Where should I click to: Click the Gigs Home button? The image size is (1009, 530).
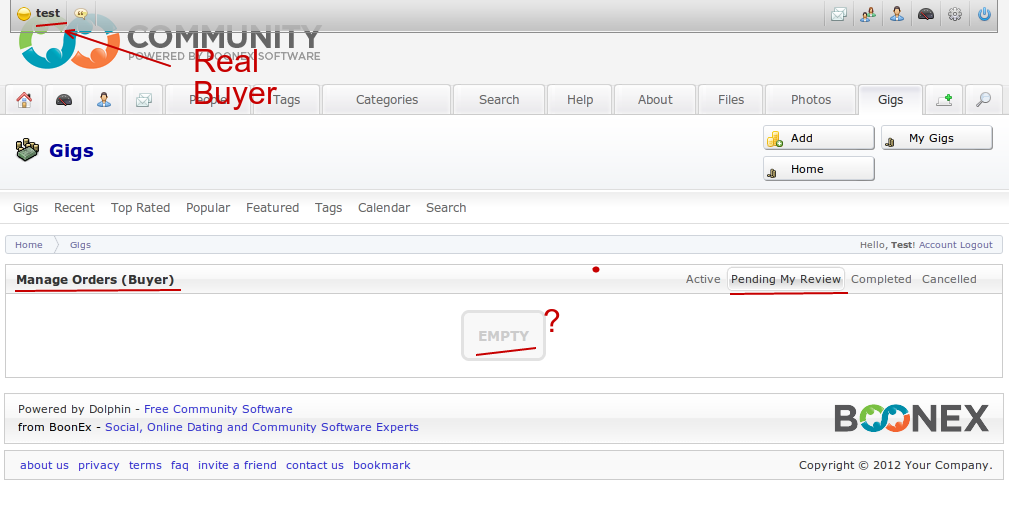(x=818, y=169)
